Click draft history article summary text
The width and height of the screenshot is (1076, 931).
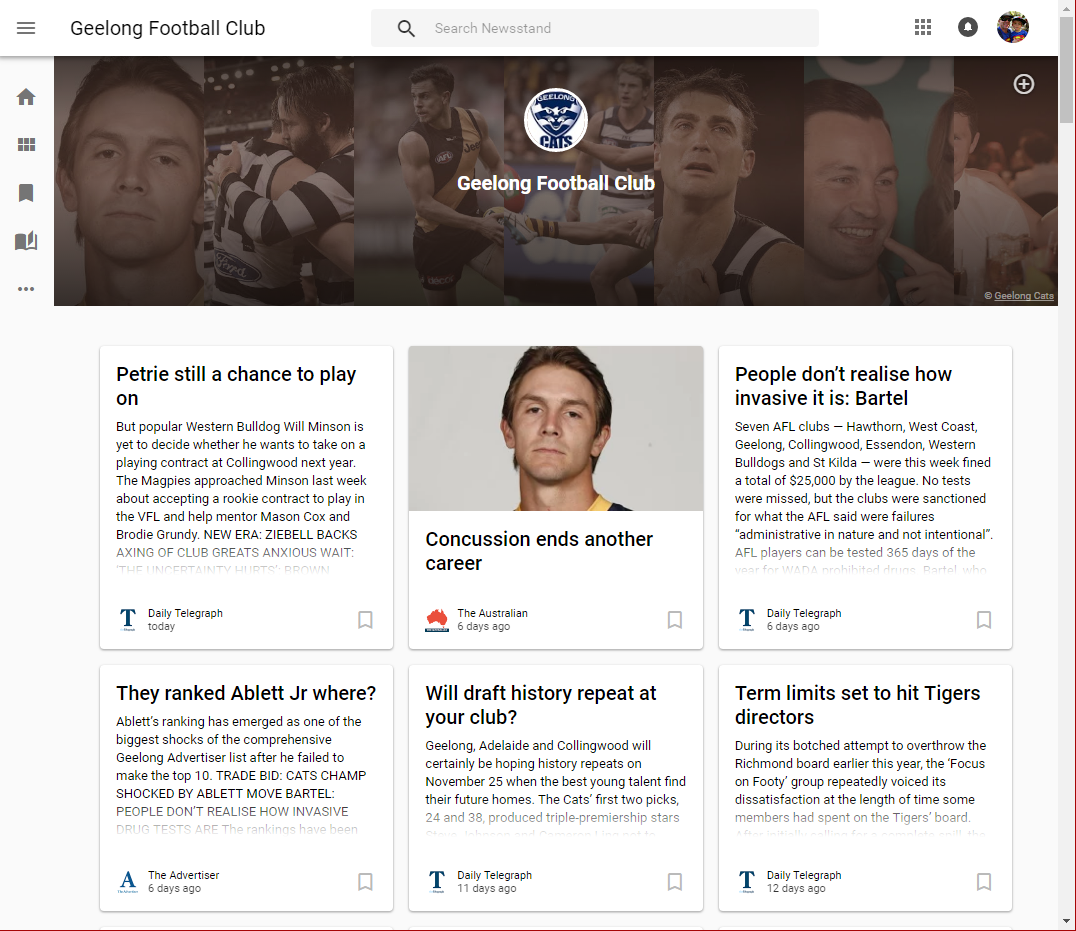[556, 790]
